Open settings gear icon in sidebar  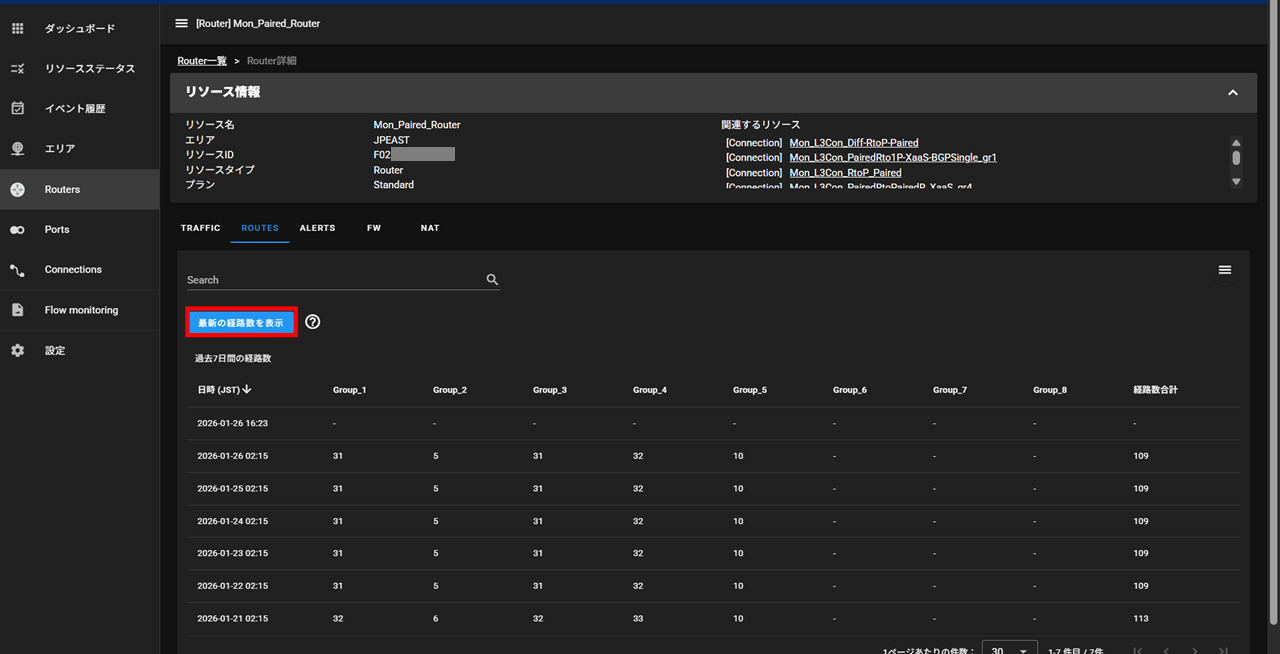17,351
